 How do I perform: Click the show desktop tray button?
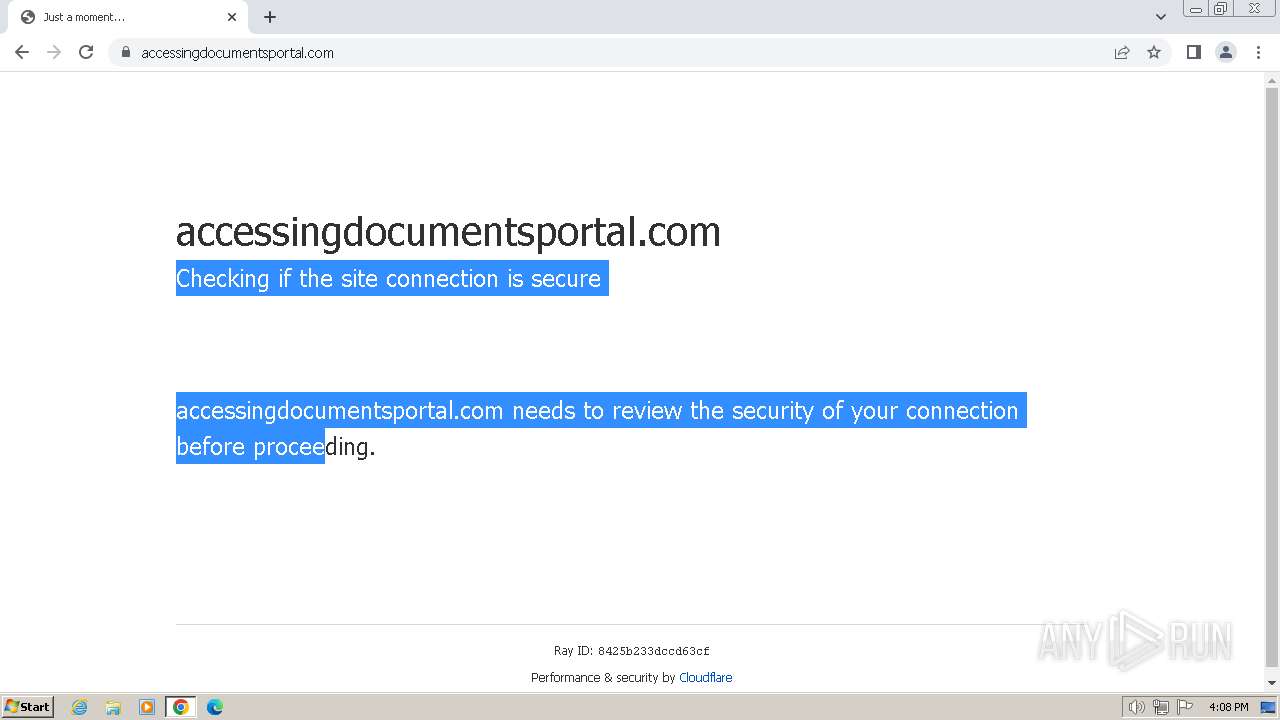coord(1268,707)
